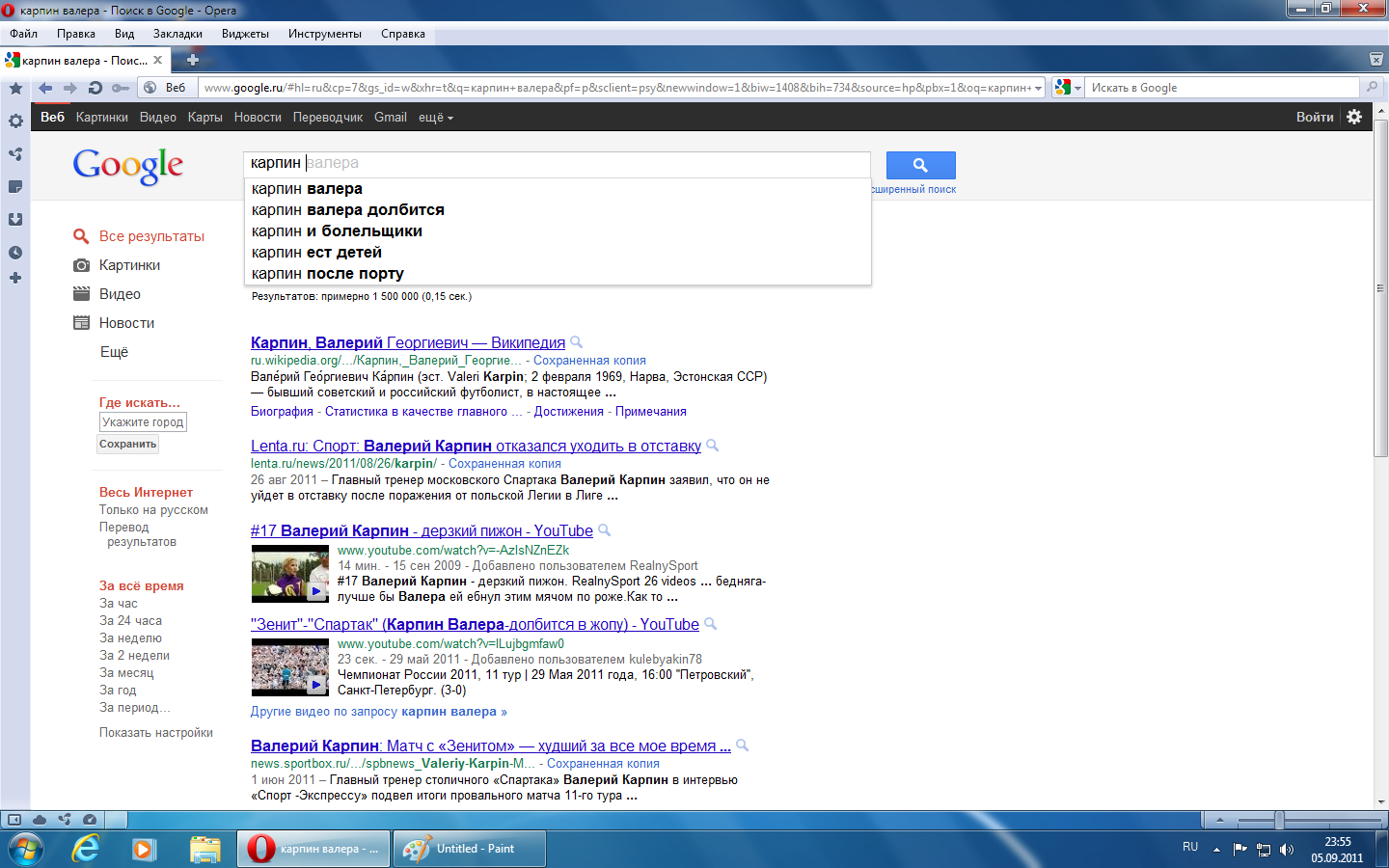The image size is (1389, 868).
Task: Toggle Opera Turbo speedometer icon
Action: [90, 820]
